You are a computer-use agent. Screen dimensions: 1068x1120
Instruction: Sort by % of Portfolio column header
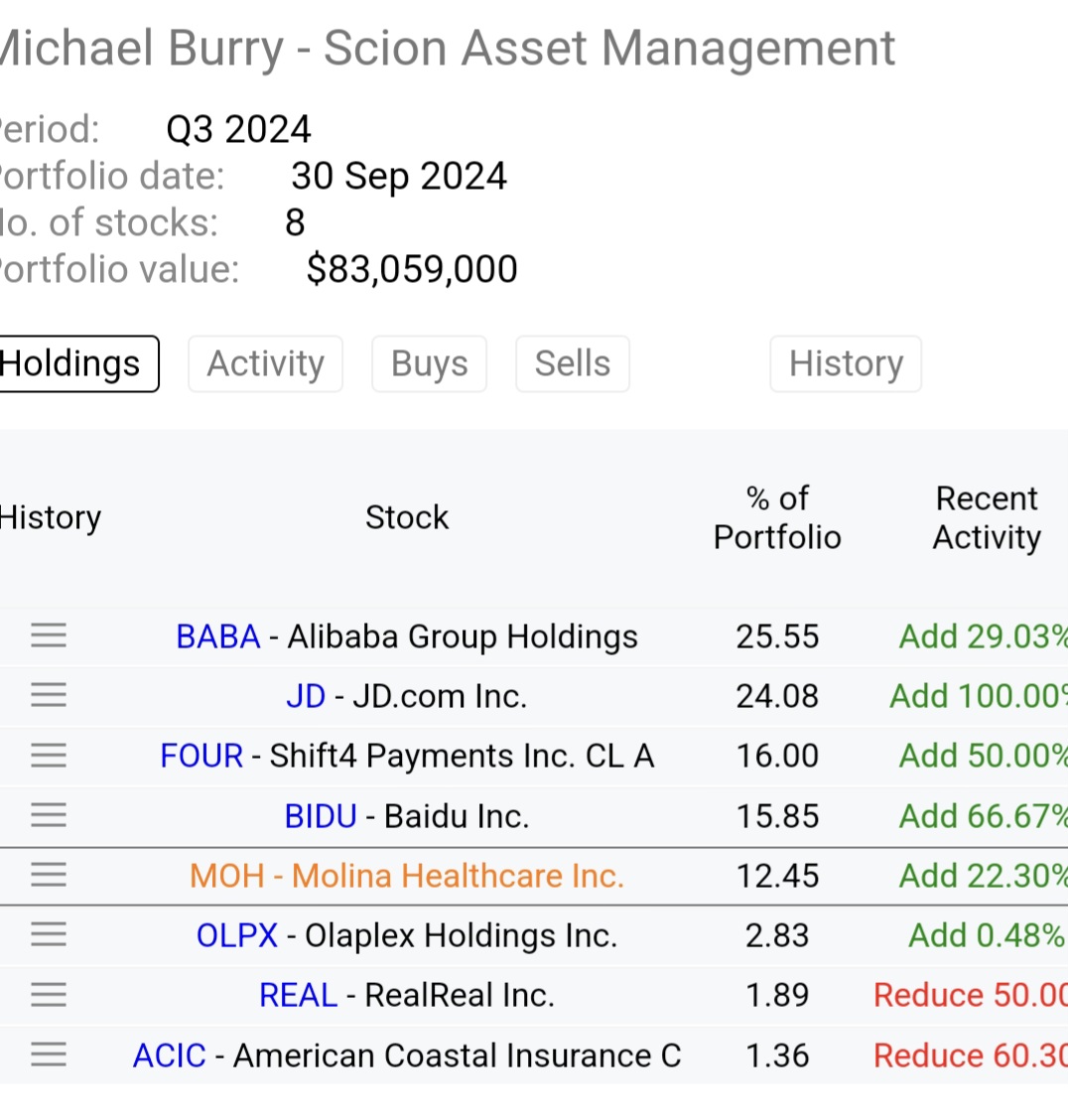(777, 517)
